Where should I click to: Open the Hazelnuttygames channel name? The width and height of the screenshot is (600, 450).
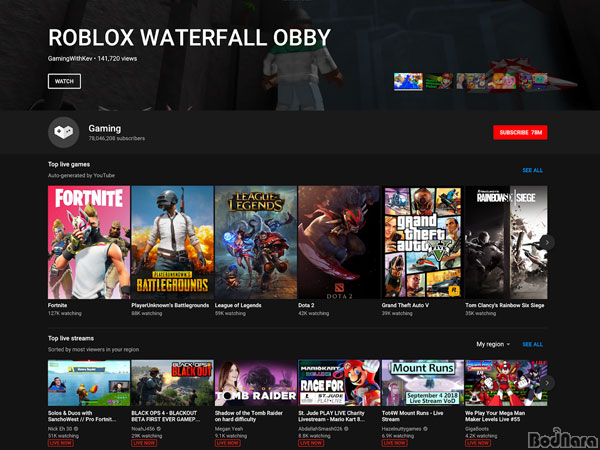tap(401, 429)
